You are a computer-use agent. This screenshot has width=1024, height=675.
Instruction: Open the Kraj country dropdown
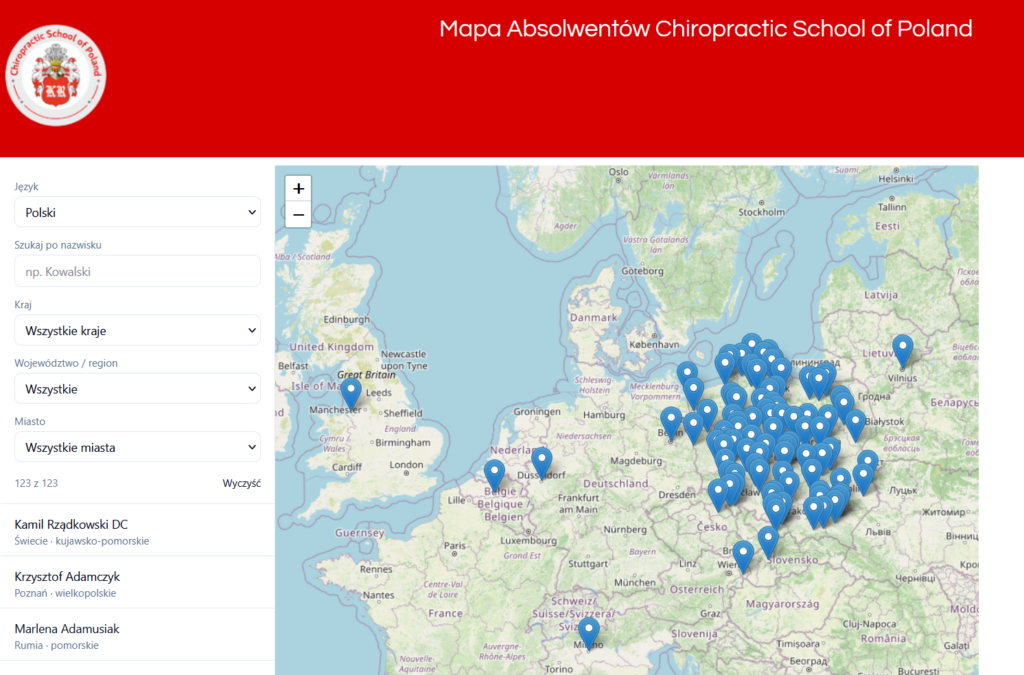[x=137, y=330]
